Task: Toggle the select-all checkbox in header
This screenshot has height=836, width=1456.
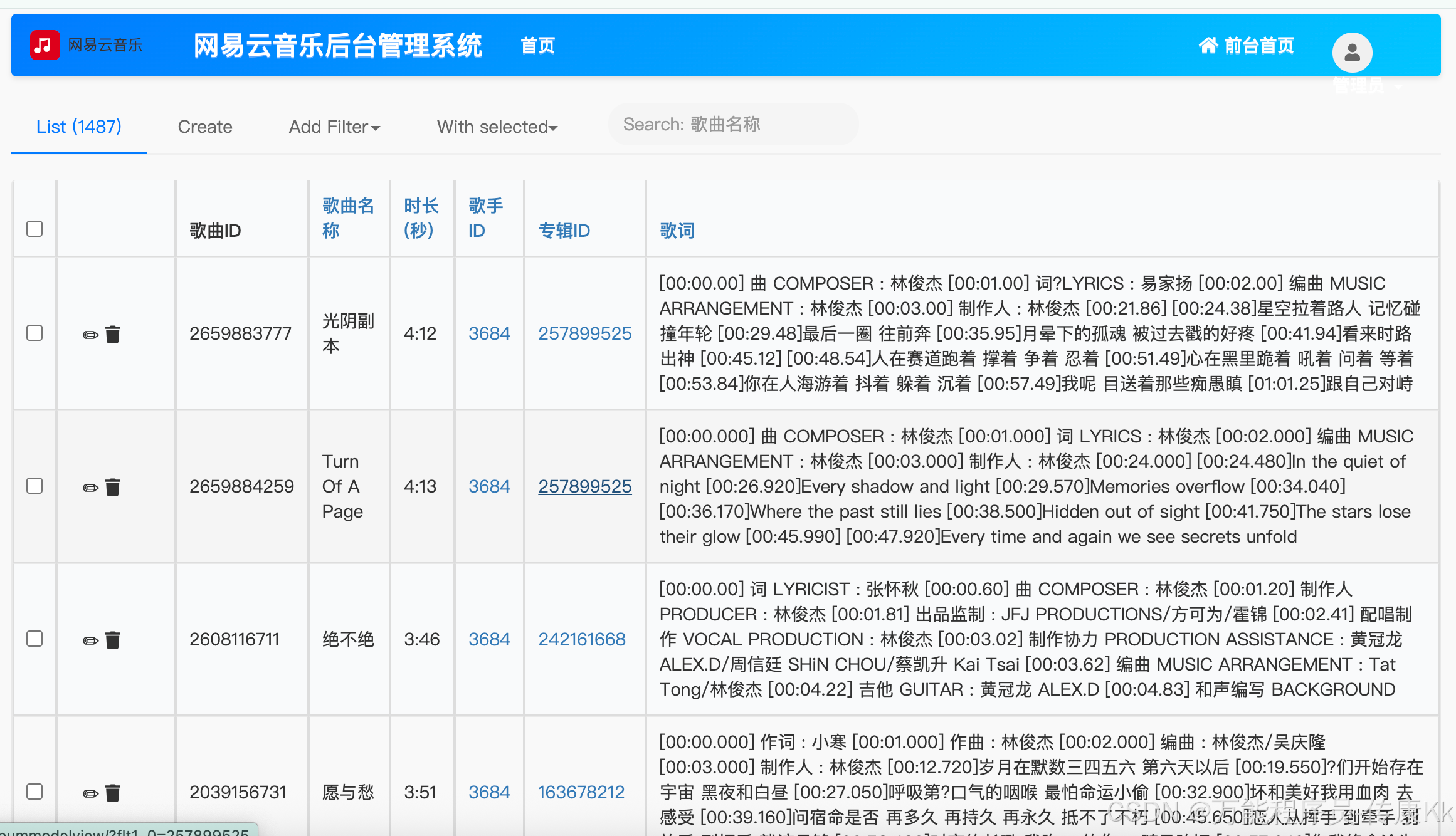Action: pos(34,229)
